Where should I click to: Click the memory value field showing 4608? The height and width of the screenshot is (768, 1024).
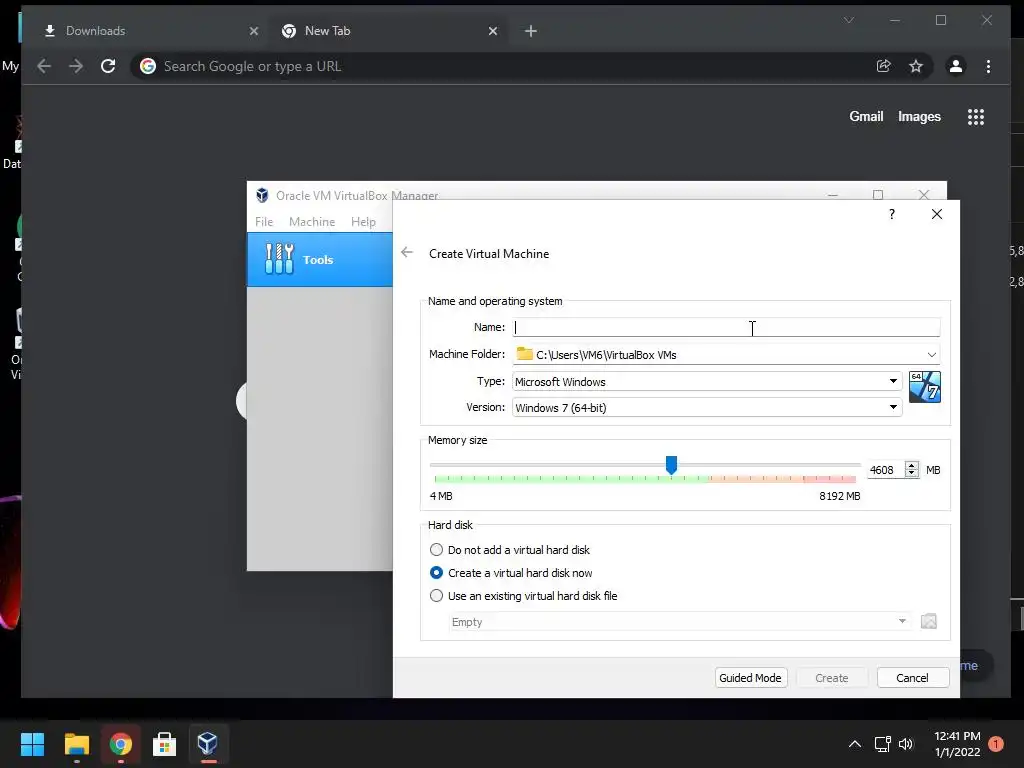[x=885, y=470]
